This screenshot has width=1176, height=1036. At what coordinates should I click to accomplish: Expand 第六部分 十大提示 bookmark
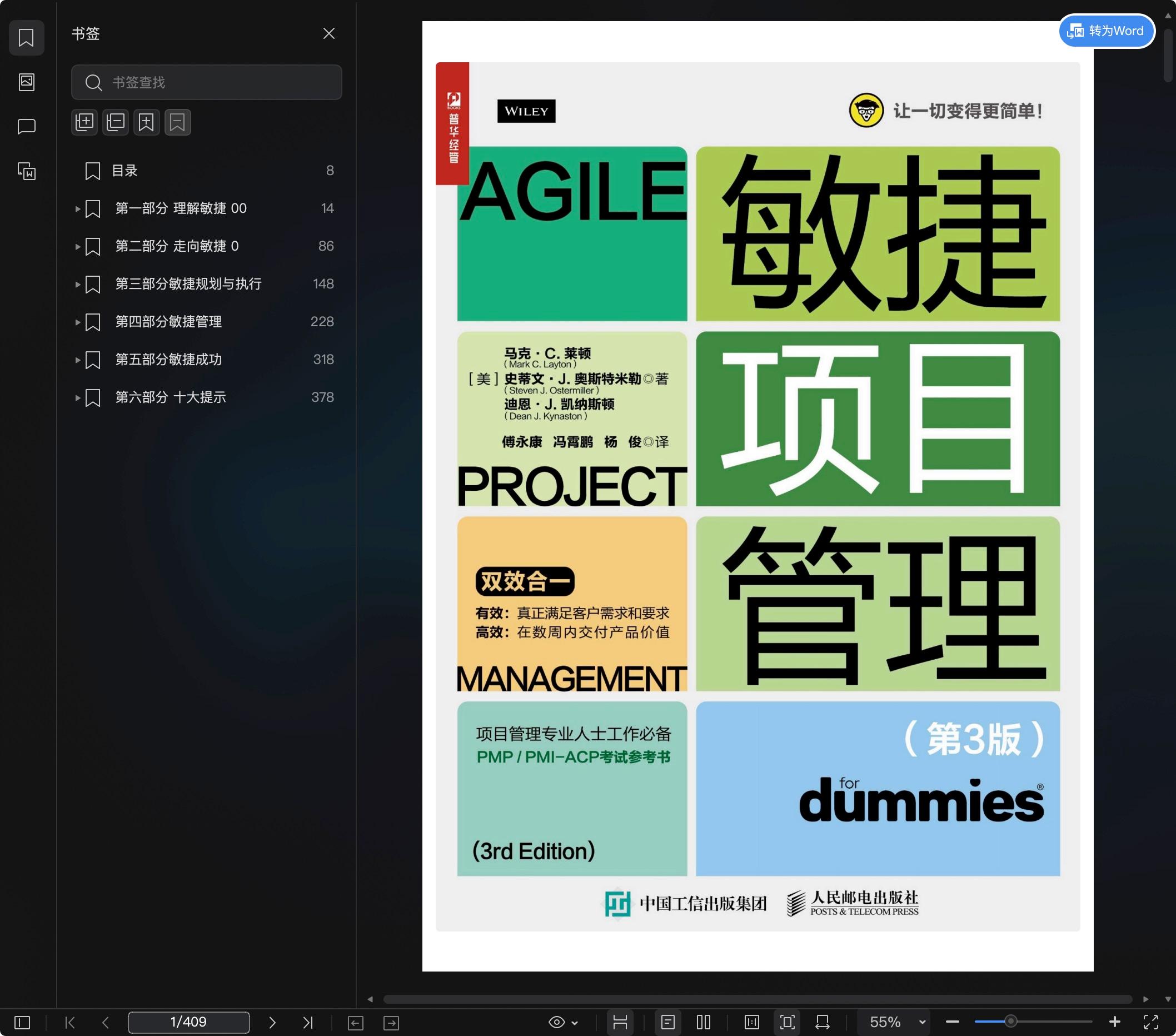point(78,397)
